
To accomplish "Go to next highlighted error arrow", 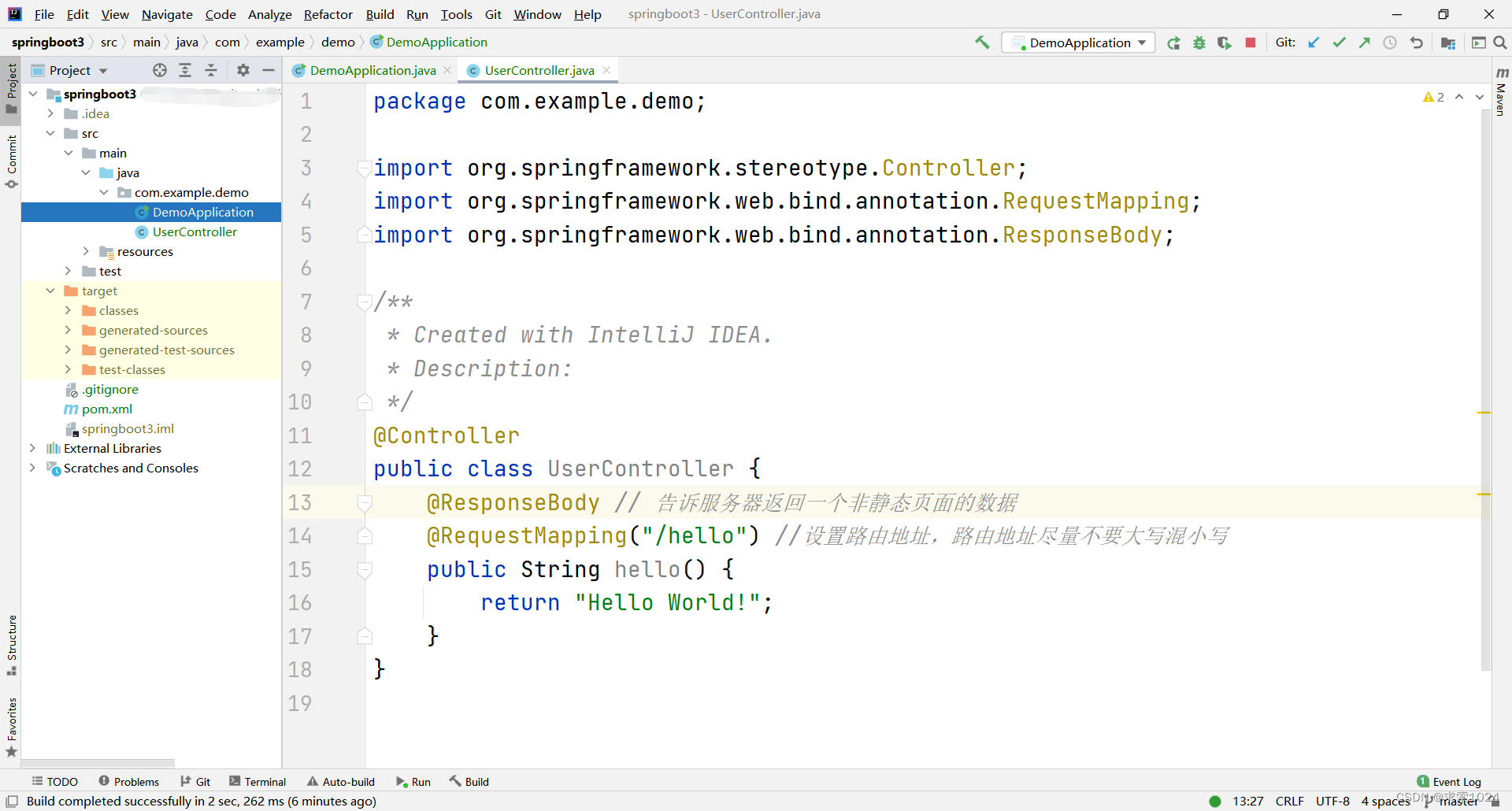I will (x=1480, y=97).
